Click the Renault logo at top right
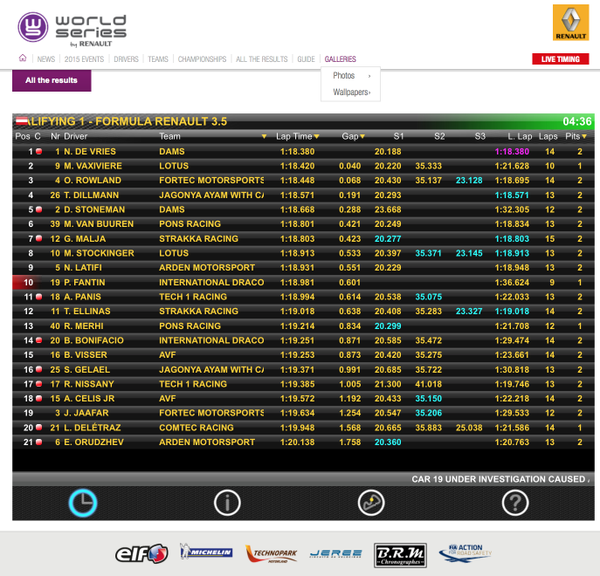 click(571, 22)
